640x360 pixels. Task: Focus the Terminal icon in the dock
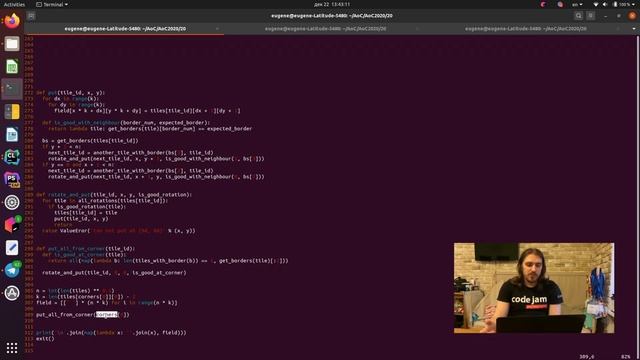pyautogui.click(x=12, y=89)
